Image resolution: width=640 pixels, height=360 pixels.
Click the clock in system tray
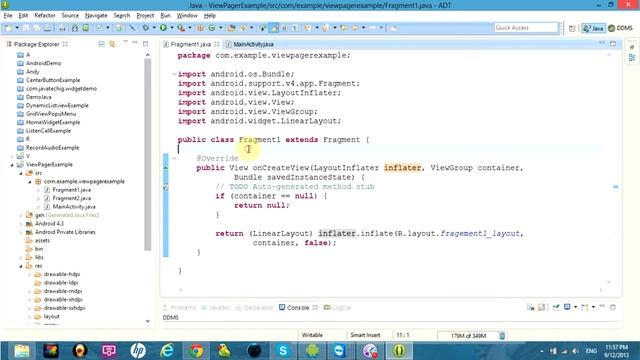[x=616, y=351]
